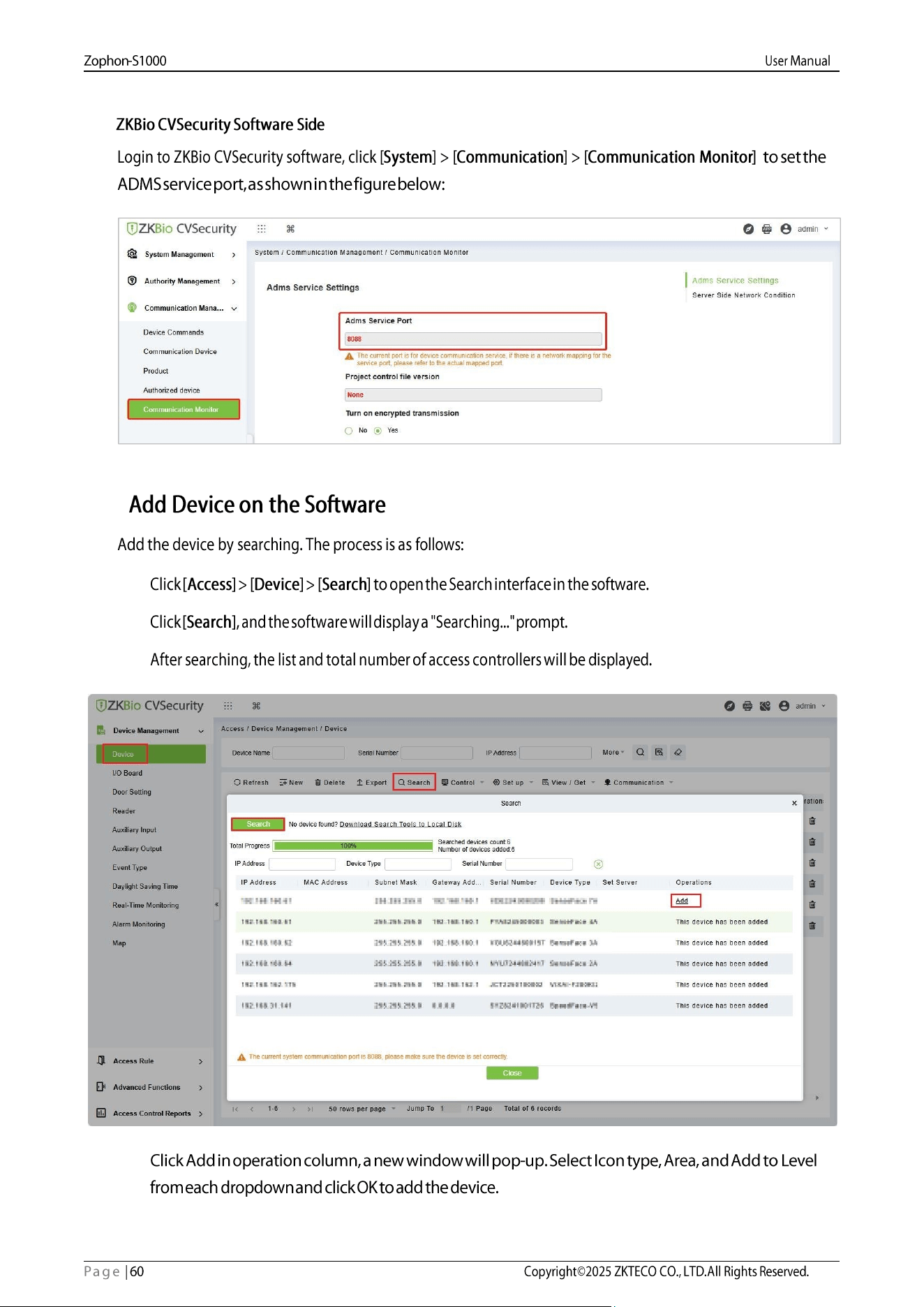The height and width of the screenshot is (1307, 924).
Task: Open 50 rows per page dropdown
Action: [362, 1109]
